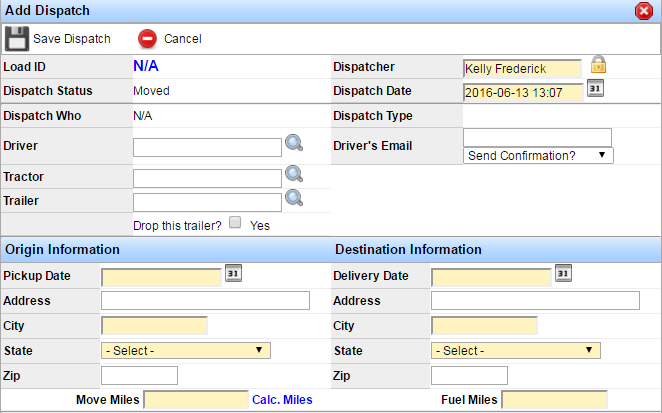Focus the Delivery Date field

(x=491, y=277)
